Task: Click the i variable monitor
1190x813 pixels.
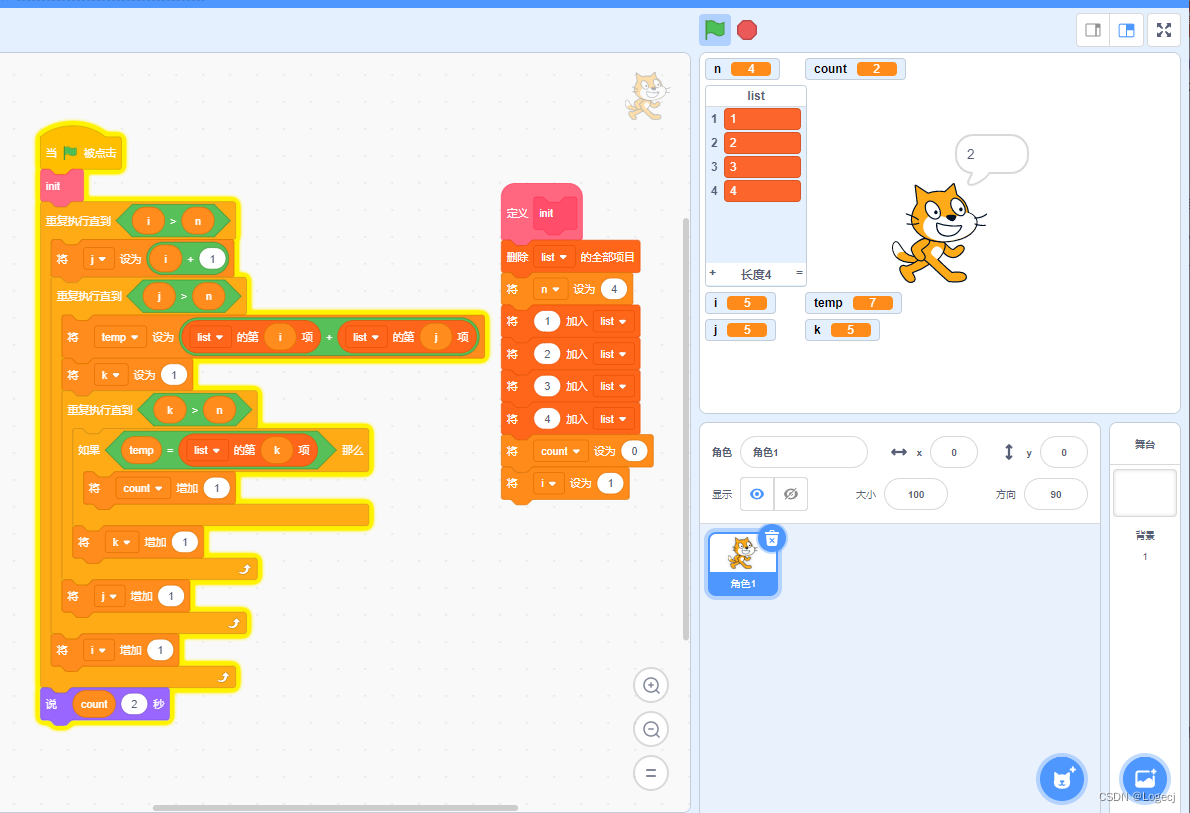Action: point(740,303)
